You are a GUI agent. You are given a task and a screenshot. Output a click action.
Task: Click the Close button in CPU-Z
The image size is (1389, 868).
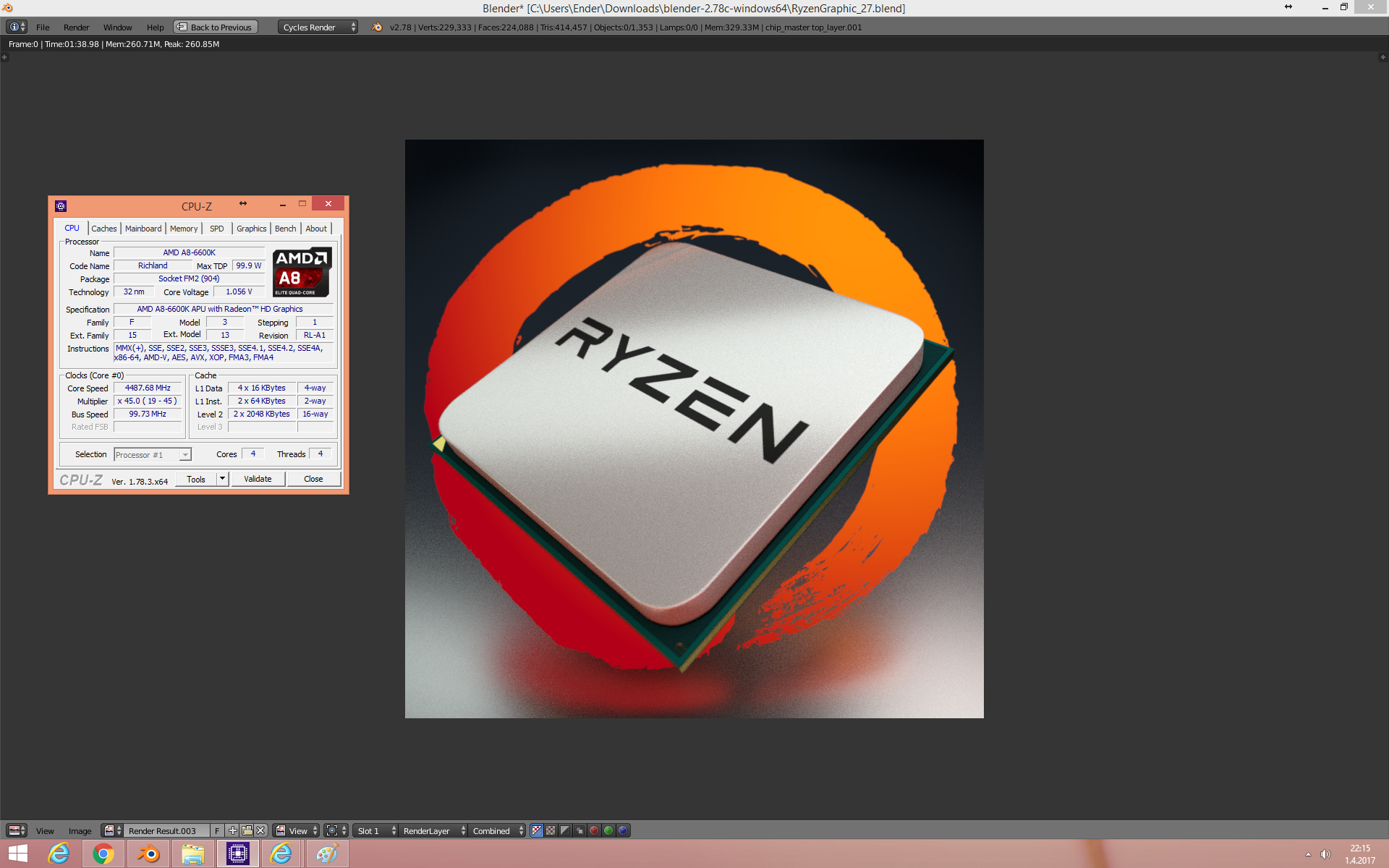[x=313, y=479]
